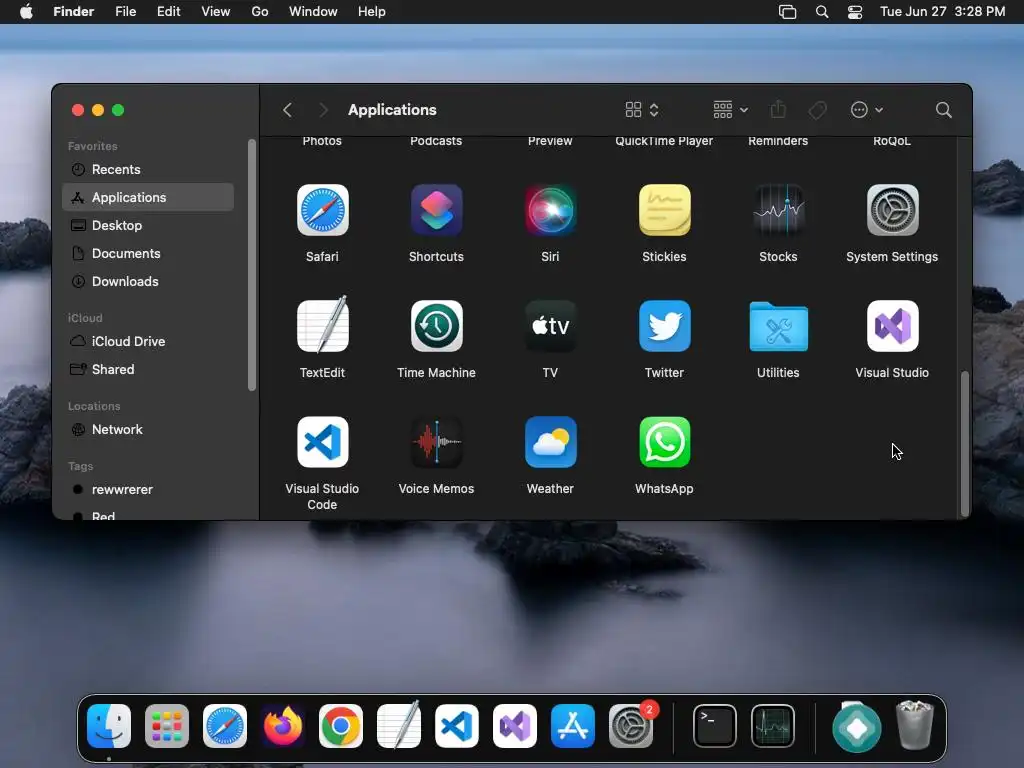Go back with the left chevron

[287, 110]
